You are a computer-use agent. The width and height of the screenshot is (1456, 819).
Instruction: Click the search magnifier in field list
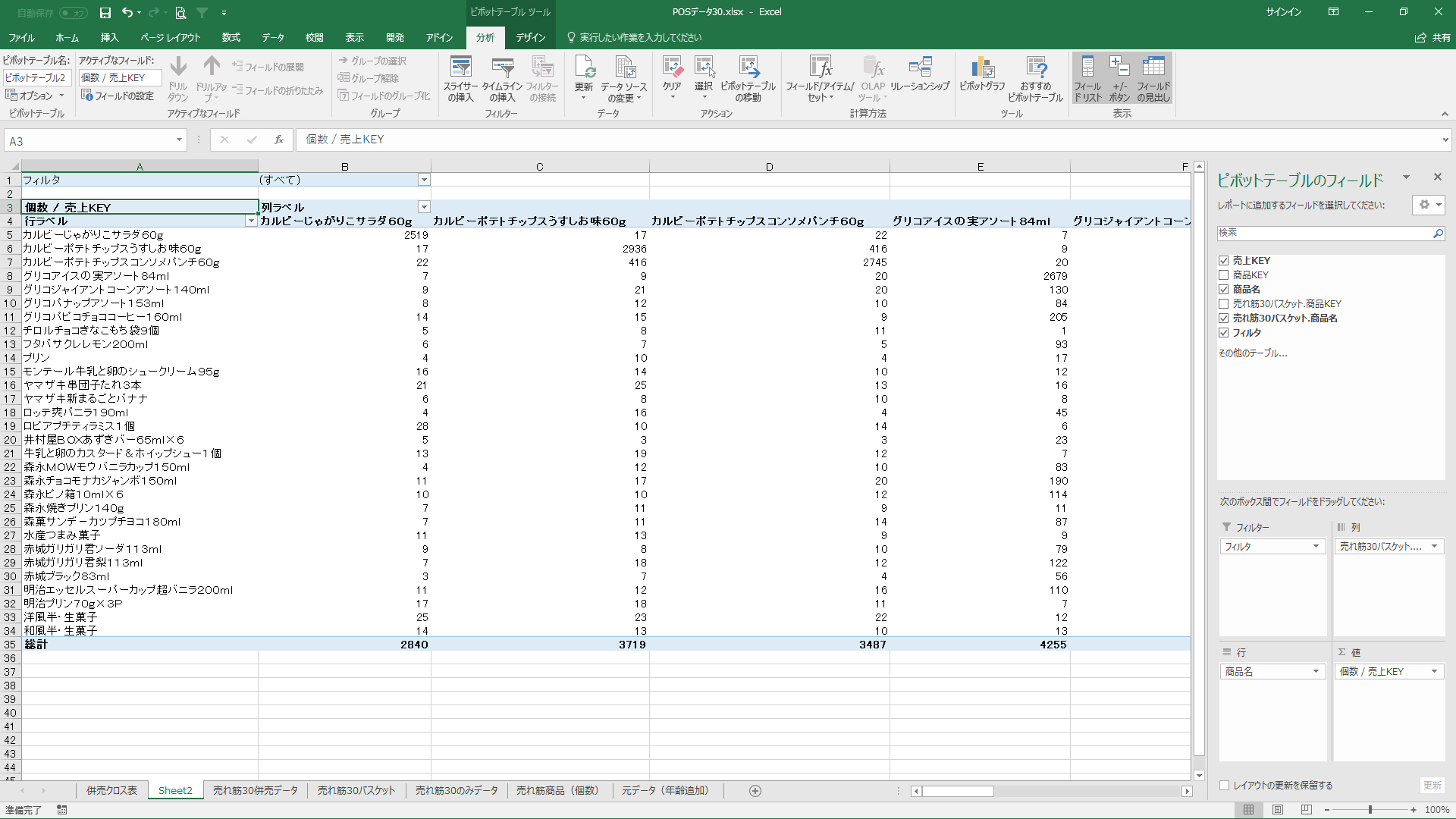click(1438, 234)
